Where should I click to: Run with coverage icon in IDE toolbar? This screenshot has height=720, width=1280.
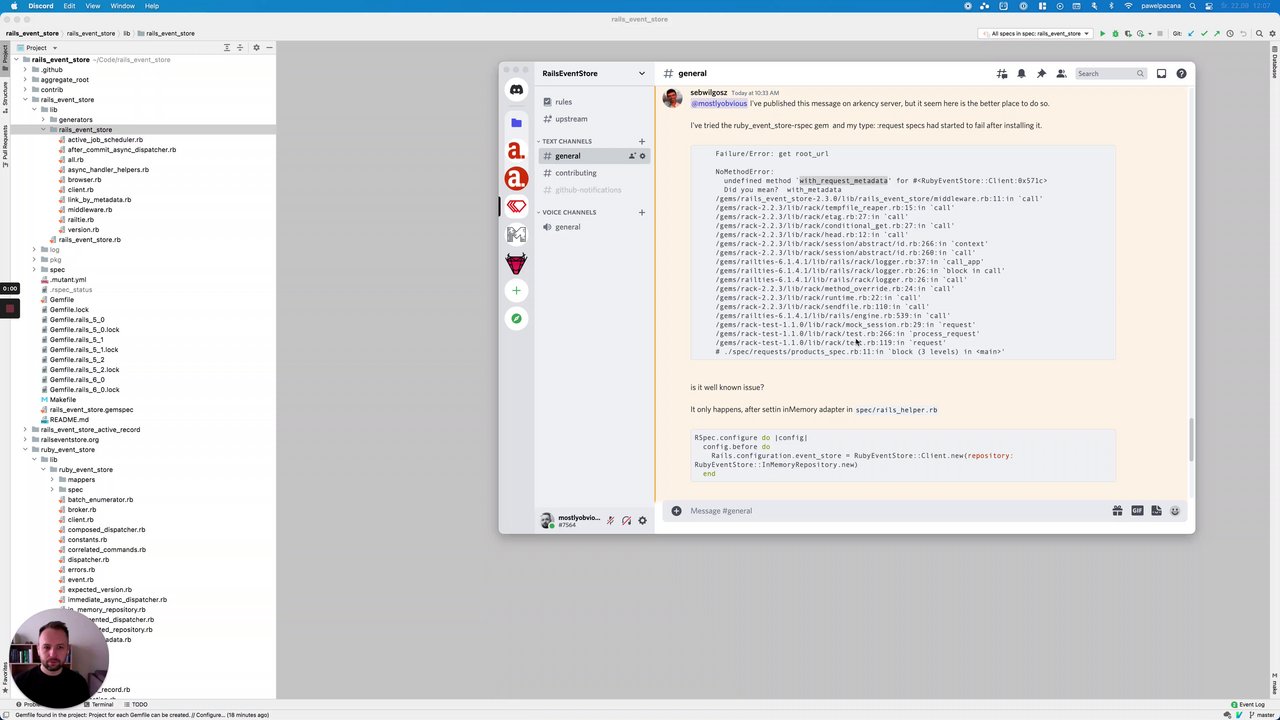tap(1128, 33)
